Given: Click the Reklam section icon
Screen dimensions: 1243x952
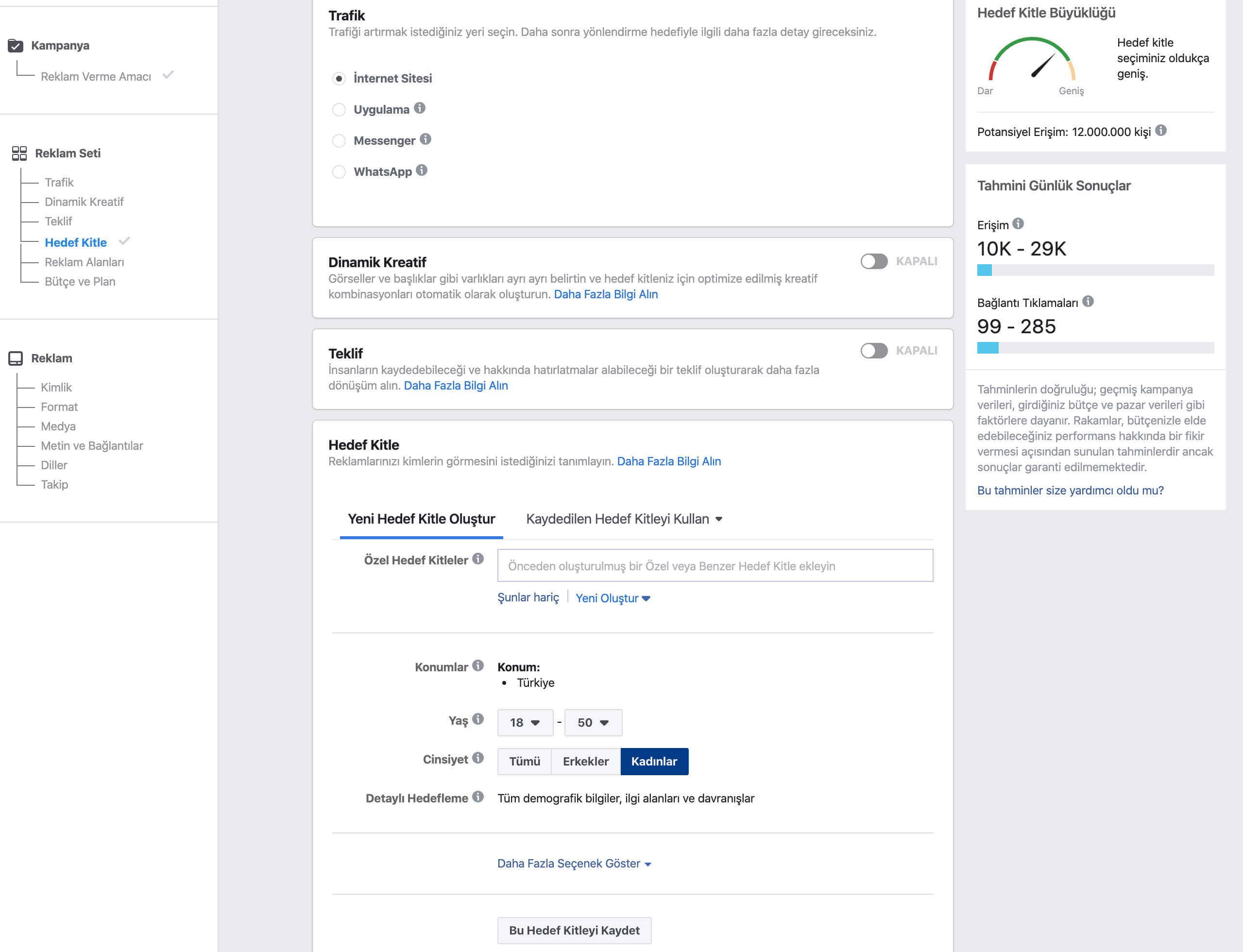Looking at the screenshot, I should pyautogui.click(x=16, y=358).
